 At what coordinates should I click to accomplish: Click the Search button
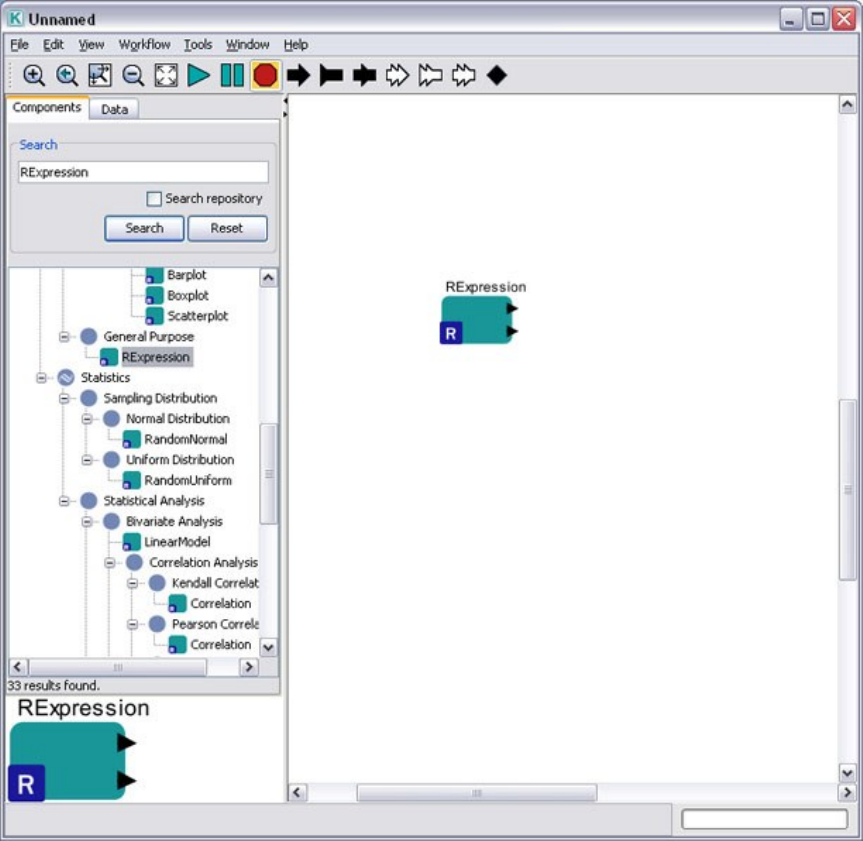[144, 228]
